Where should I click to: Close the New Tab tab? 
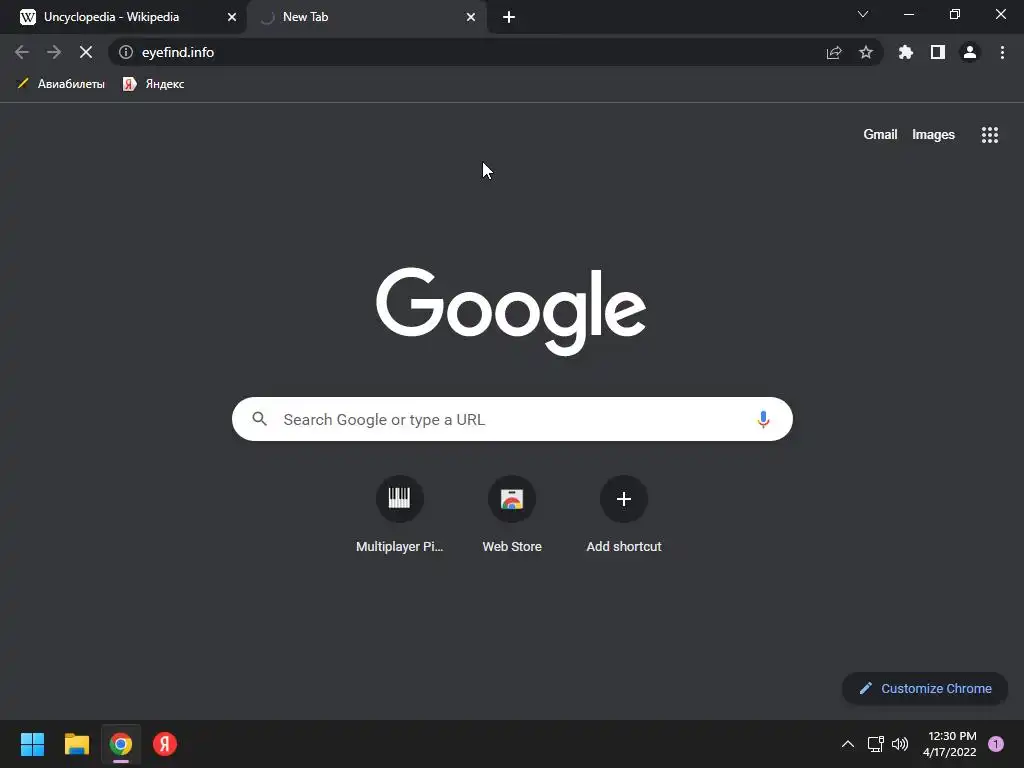470,17
